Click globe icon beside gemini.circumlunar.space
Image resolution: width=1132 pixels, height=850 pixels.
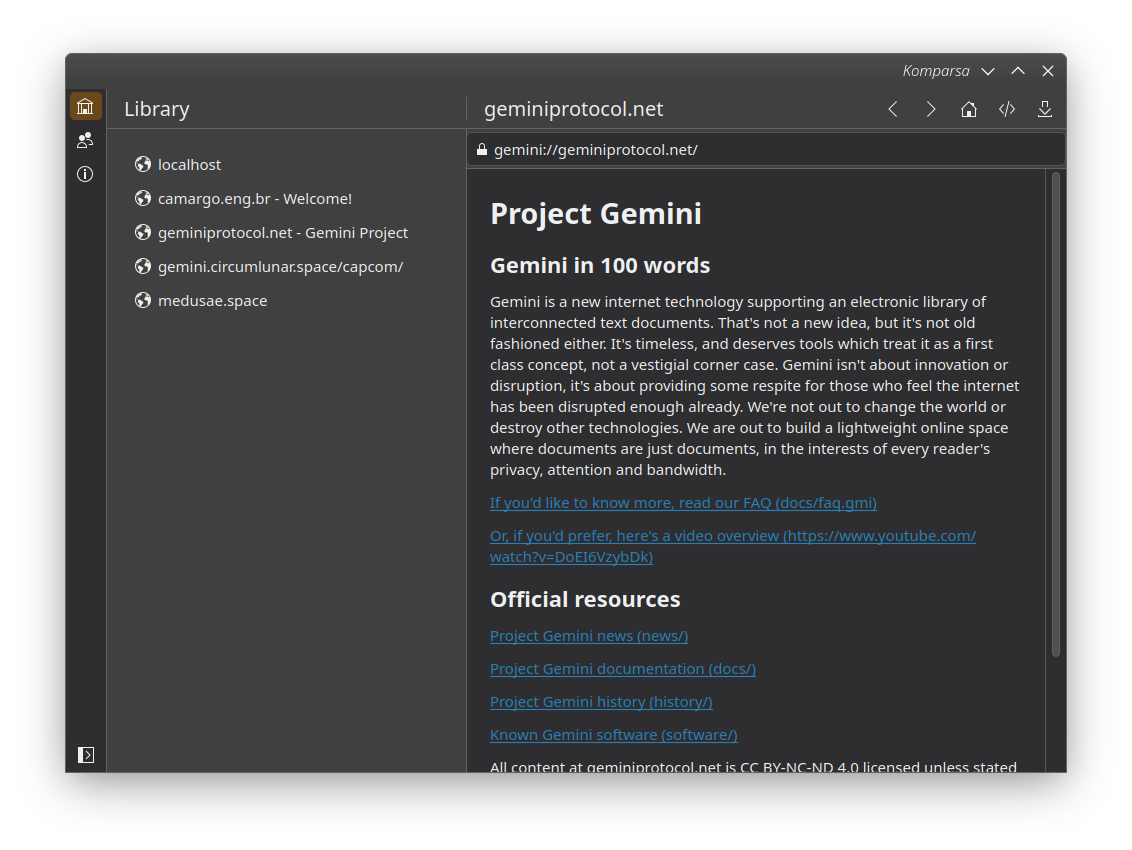tap(143, 266)
